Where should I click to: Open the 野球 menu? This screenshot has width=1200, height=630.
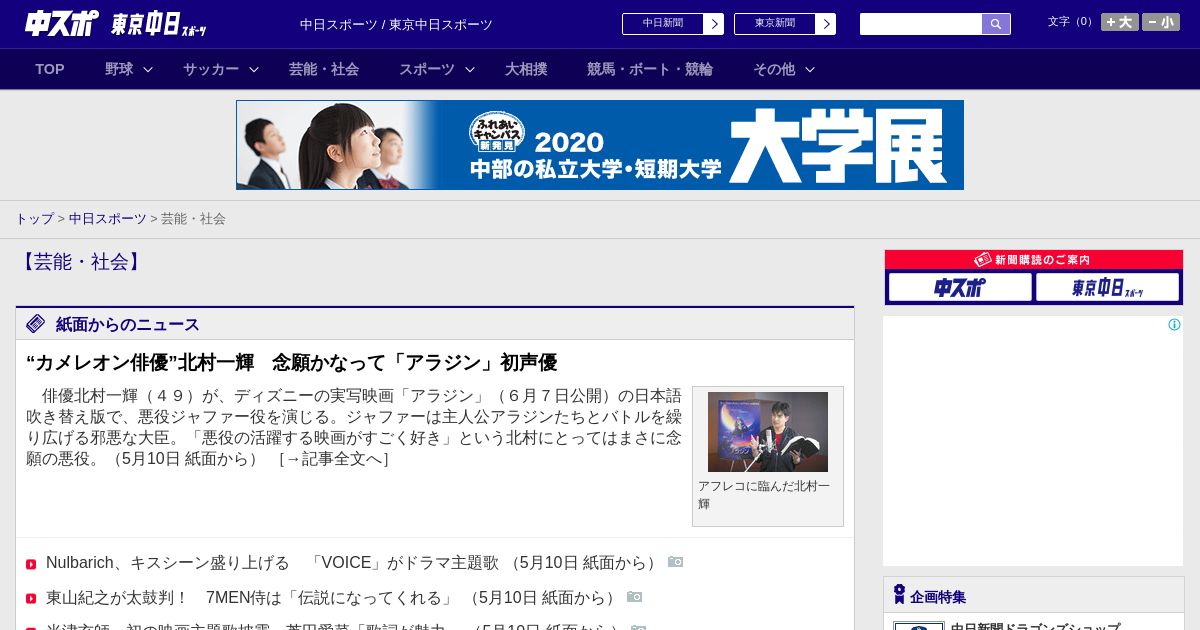(119, 69)
